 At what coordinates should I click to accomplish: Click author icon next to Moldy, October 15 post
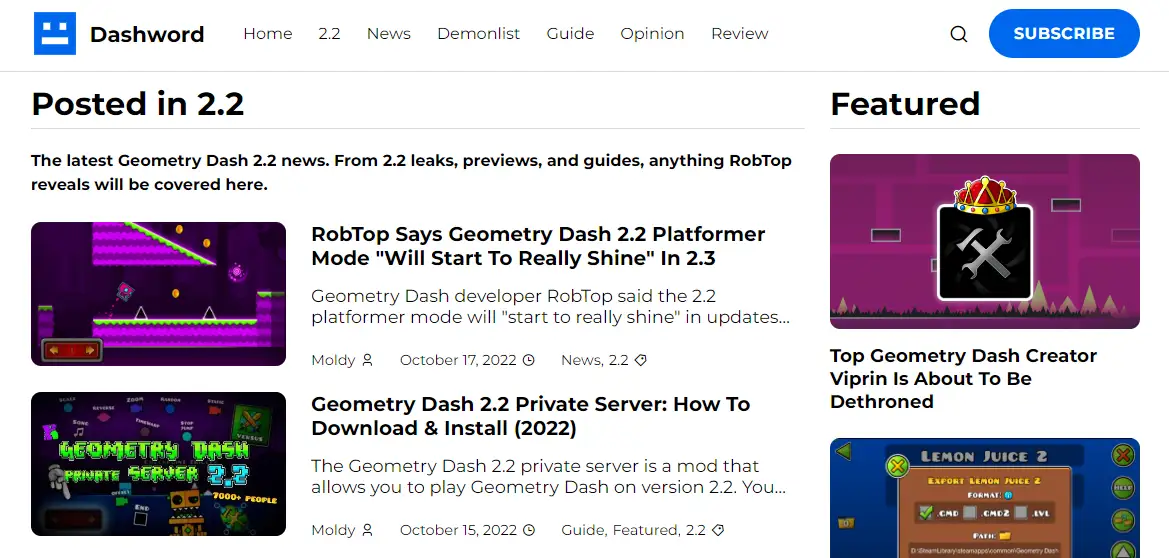pos(367,530)
